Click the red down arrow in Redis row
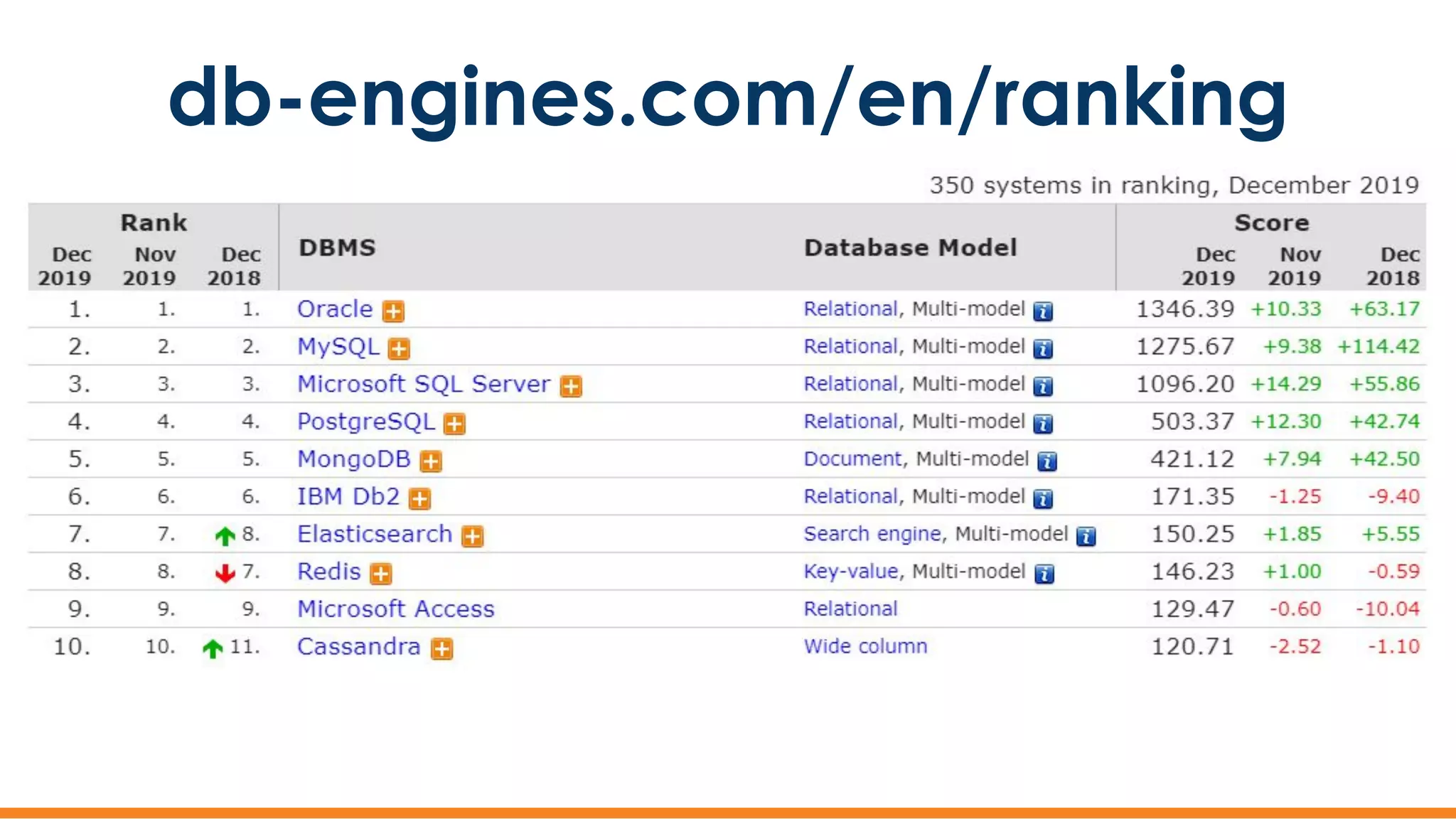 coord(225,573)
